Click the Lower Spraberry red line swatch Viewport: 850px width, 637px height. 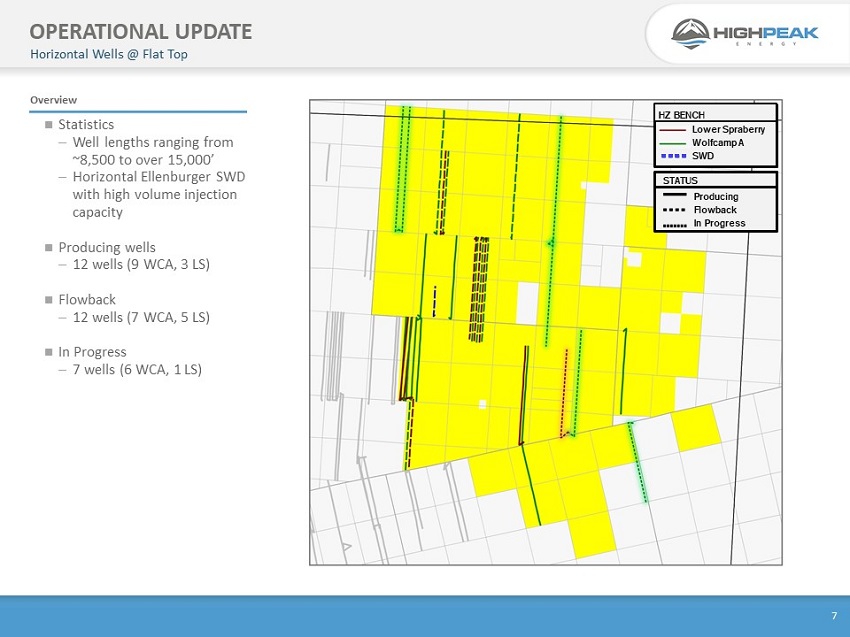pyautogui.click(x=673, y=130)
